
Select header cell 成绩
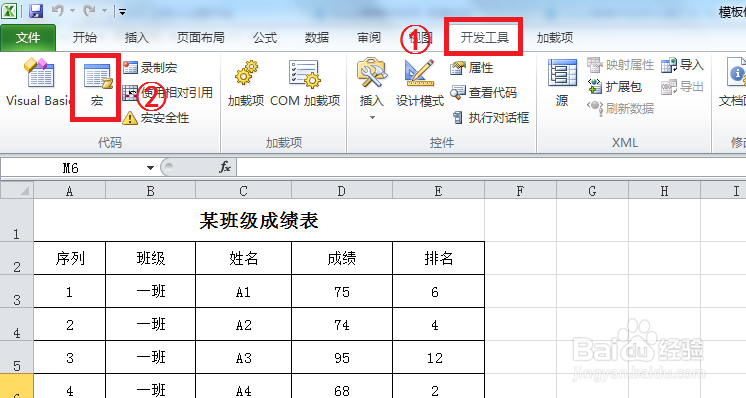342,258
